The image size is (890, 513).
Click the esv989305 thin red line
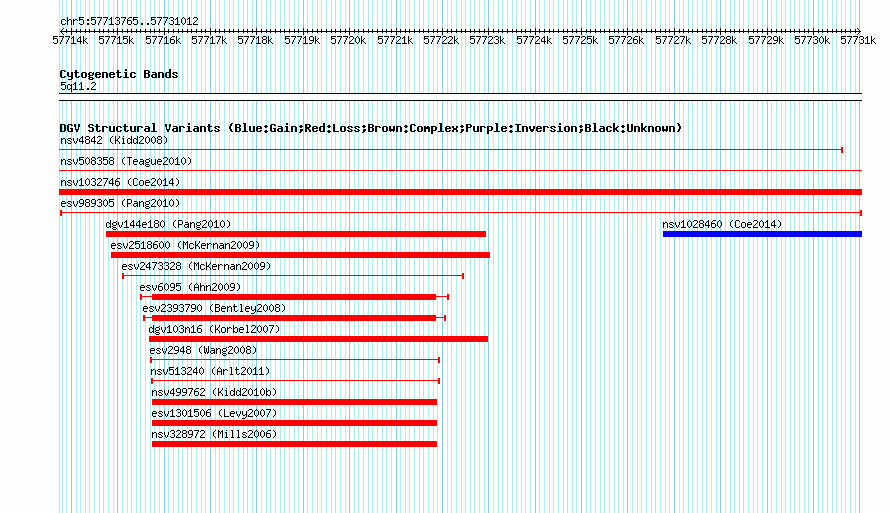[x=461, y=213]
